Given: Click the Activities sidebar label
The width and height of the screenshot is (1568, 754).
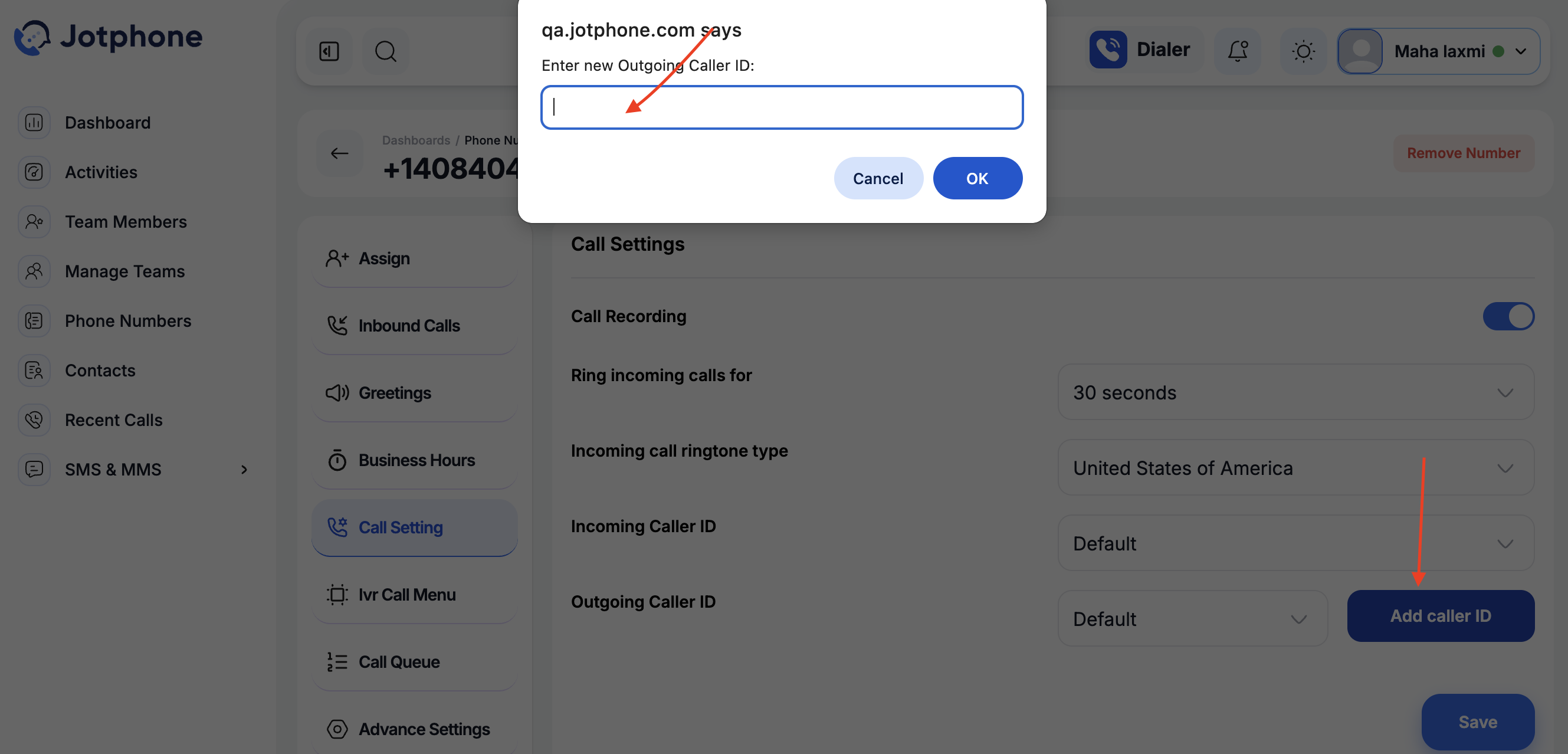Looking at the screenshot, I should (101, 172).
